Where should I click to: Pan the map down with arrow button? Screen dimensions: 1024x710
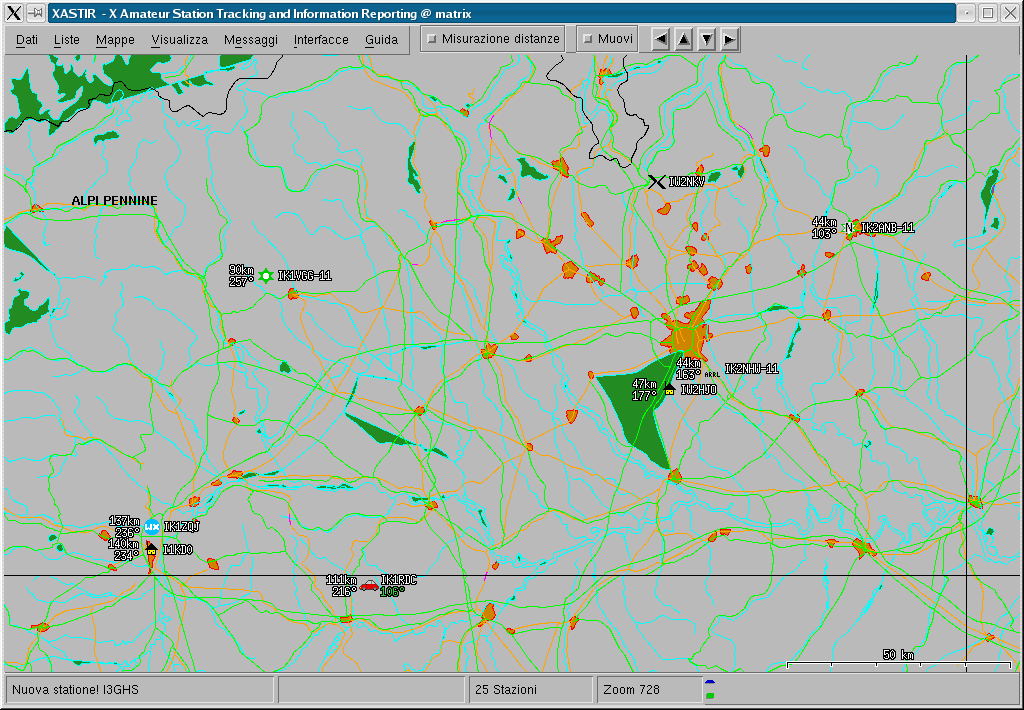(x=707, y=39)
